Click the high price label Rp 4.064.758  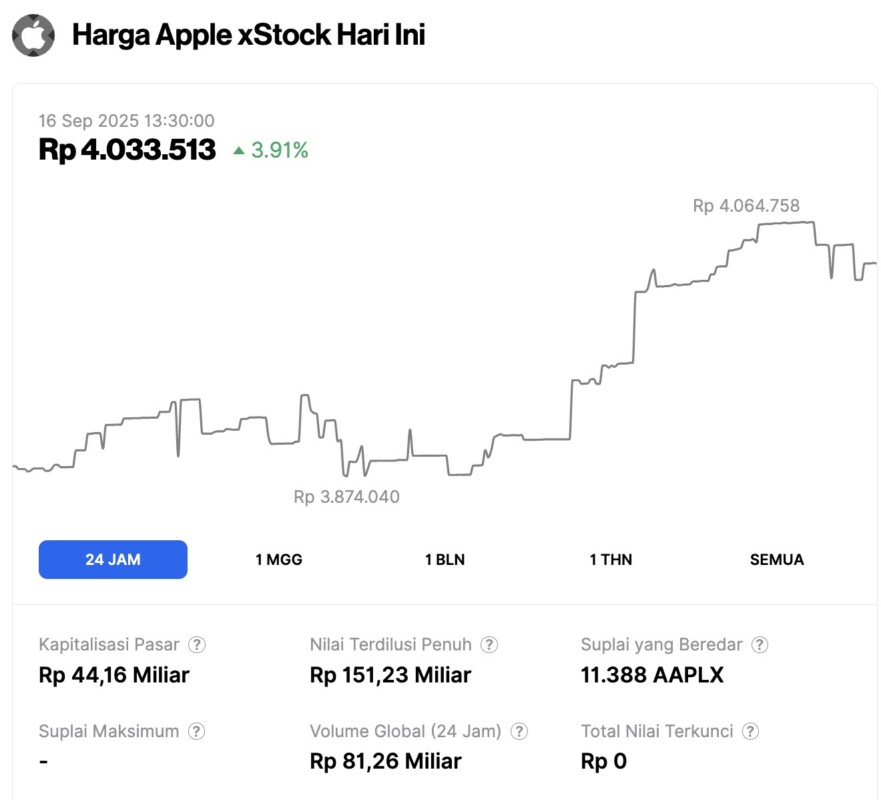click(x=745, y=205)
